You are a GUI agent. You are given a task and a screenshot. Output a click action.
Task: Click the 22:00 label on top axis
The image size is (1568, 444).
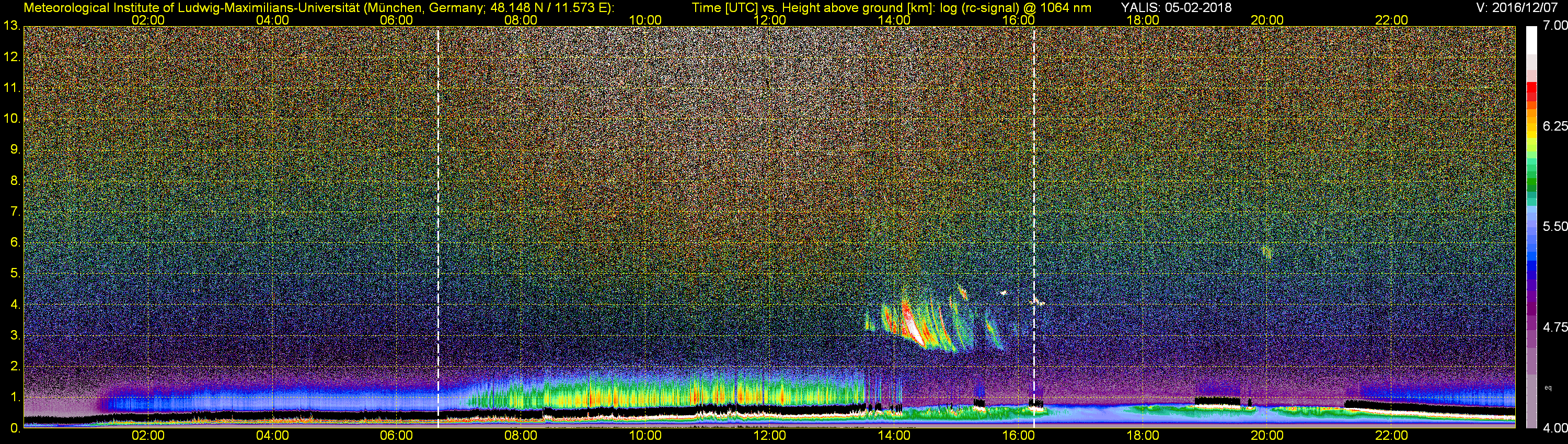[x=1391, y=20]
